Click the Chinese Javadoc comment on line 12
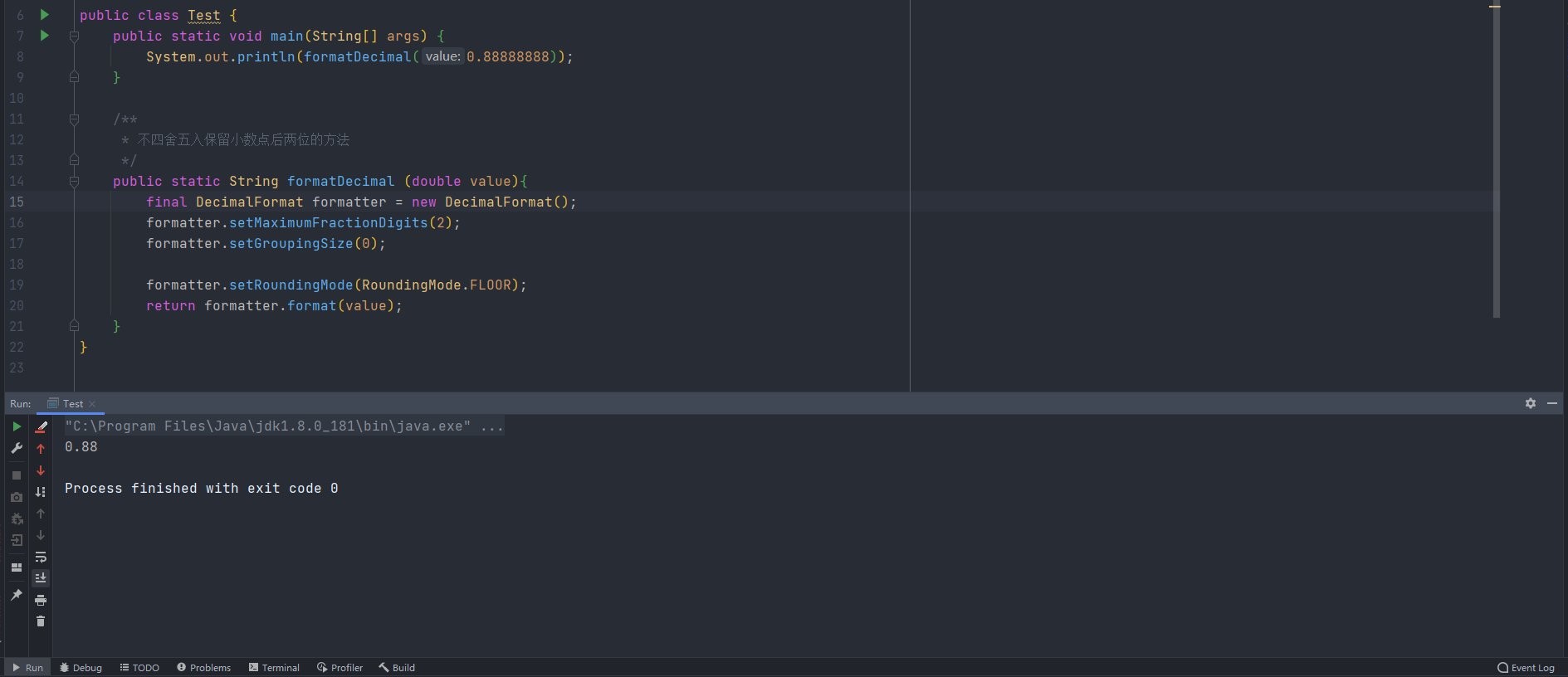The height and width of the screenshot is (677, 1568). point(243,140)
